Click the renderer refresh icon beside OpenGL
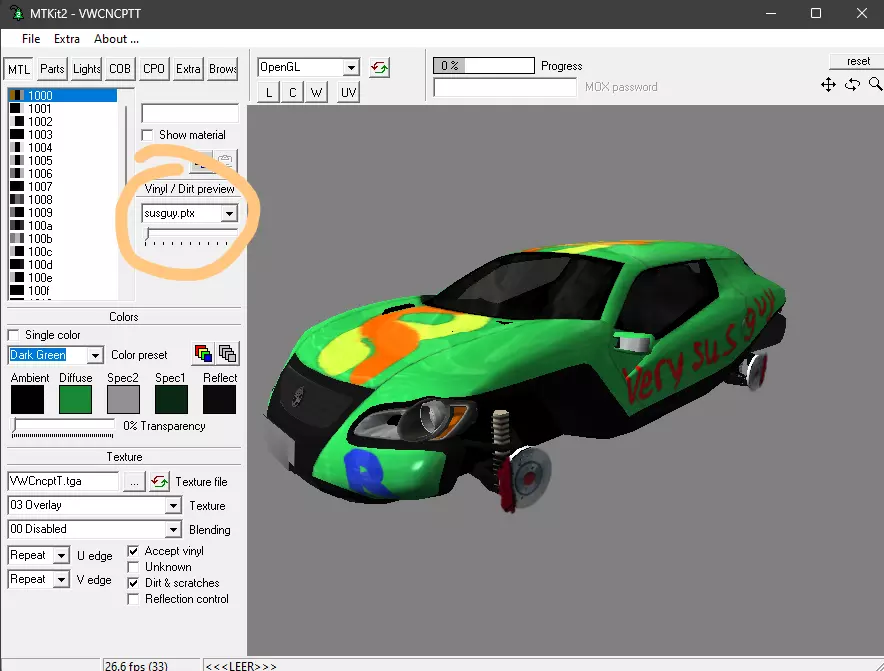 [x=379, y=68]
